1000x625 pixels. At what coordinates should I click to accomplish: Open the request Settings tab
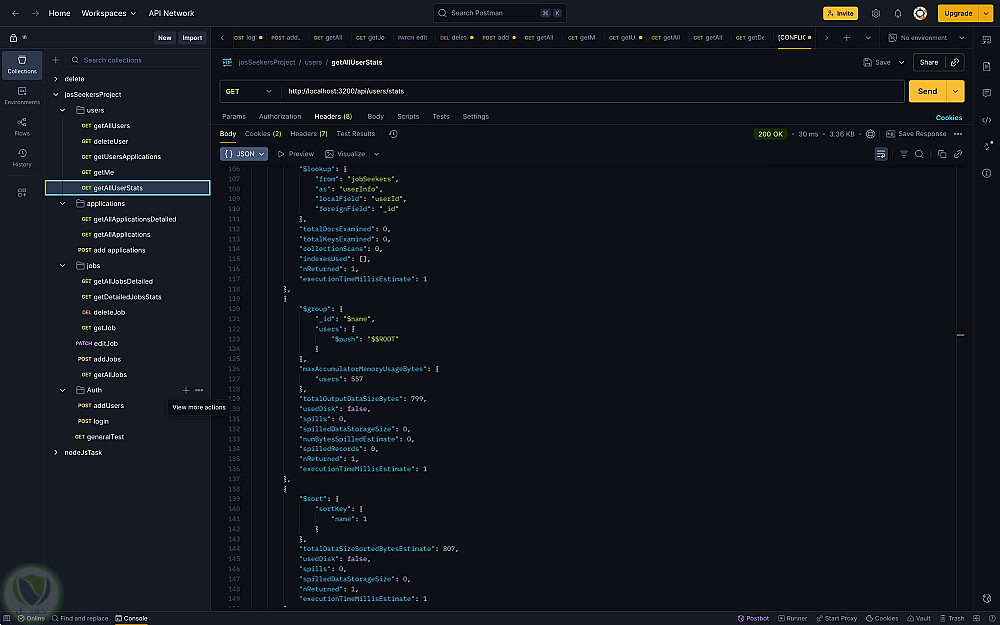tap(476, 117)
